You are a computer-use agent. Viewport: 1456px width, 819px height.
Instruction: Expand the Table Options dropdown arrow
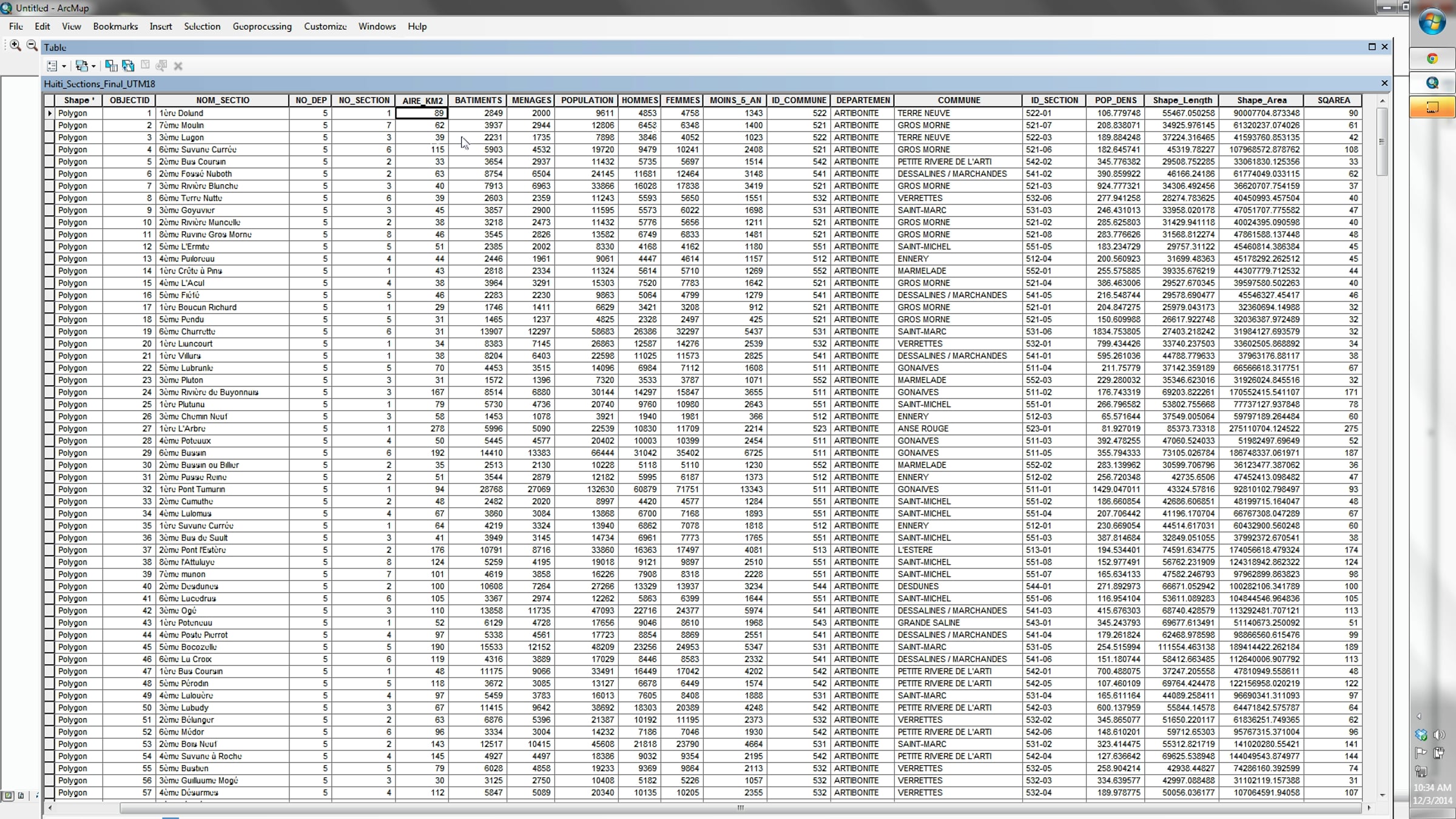coord(64,66)
